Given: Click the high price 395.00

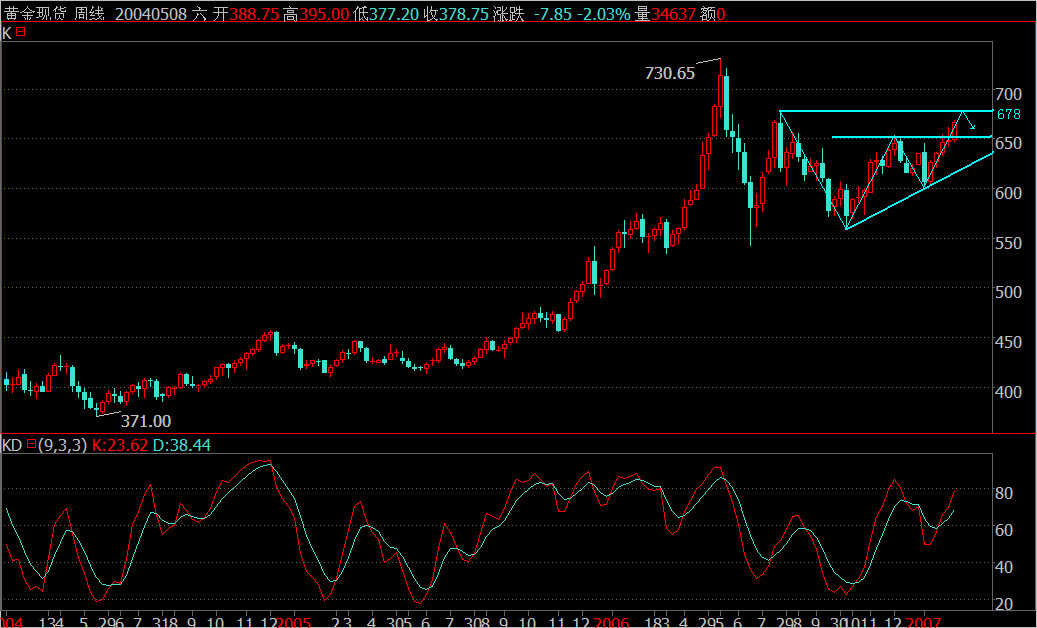Looking at the screenshot, I should click(324, 14).
